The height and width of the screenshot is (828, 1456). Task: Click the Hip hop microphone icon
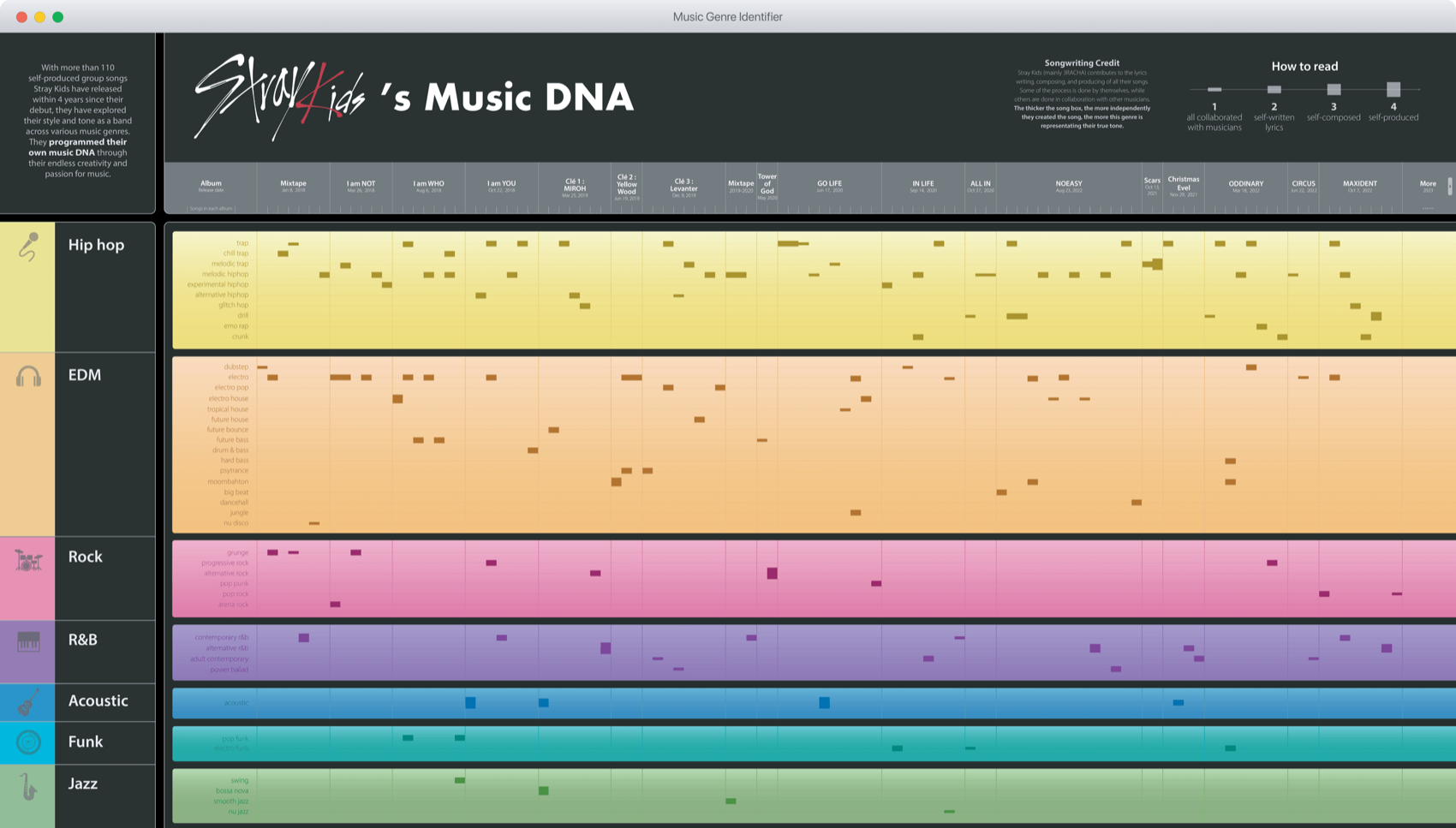coord(29,247)
